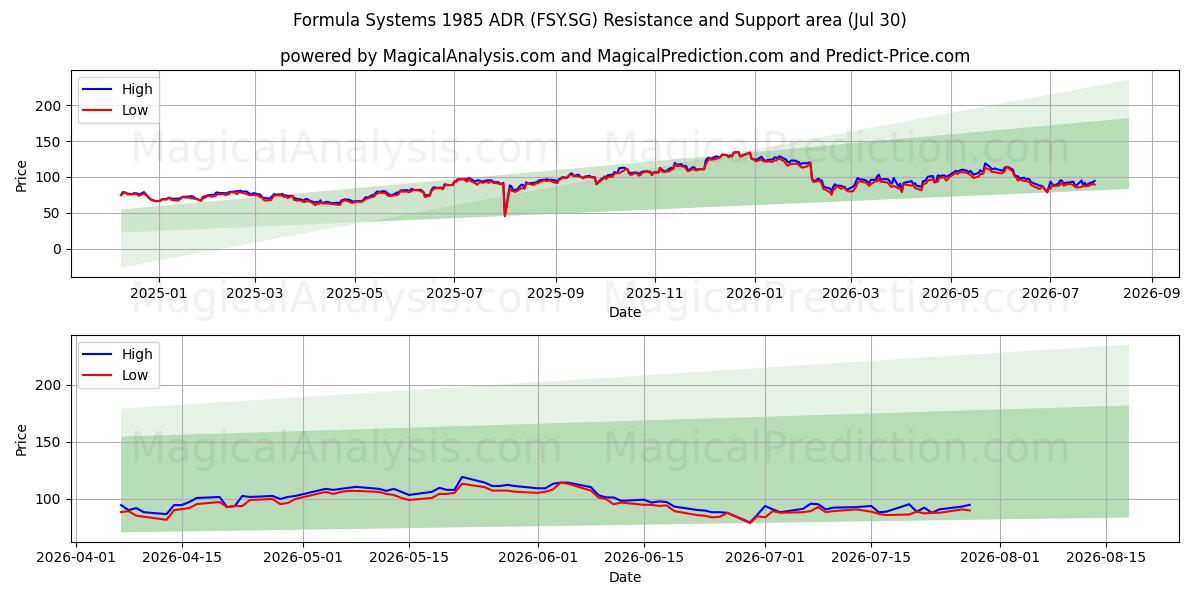Click the 2025-01 date tick label

159,293
